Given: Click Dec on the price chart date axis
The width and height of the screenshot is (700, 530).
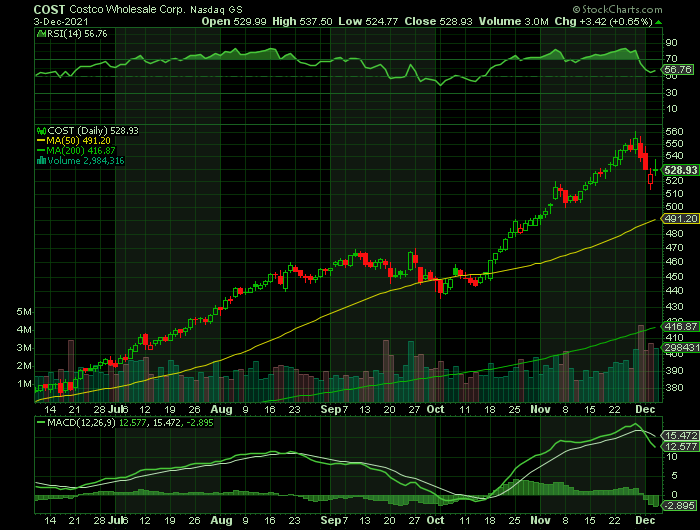Looking at the screenshot, I should click(x=645, y=409).
